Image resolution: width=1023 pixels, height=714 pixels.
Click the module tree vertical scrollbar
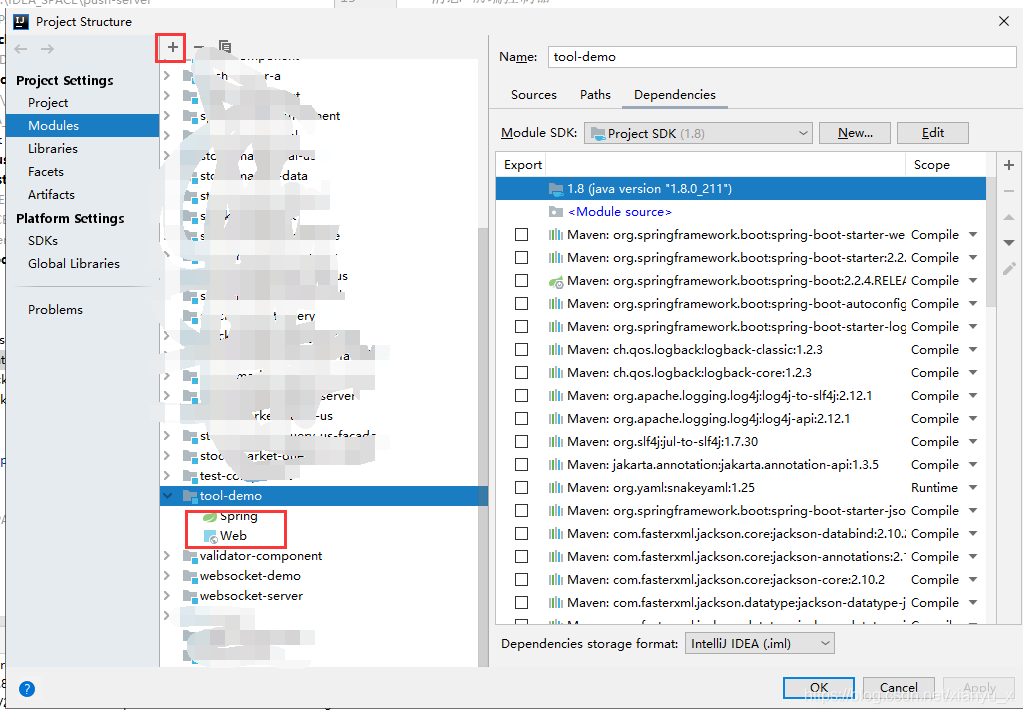[483, 447]
